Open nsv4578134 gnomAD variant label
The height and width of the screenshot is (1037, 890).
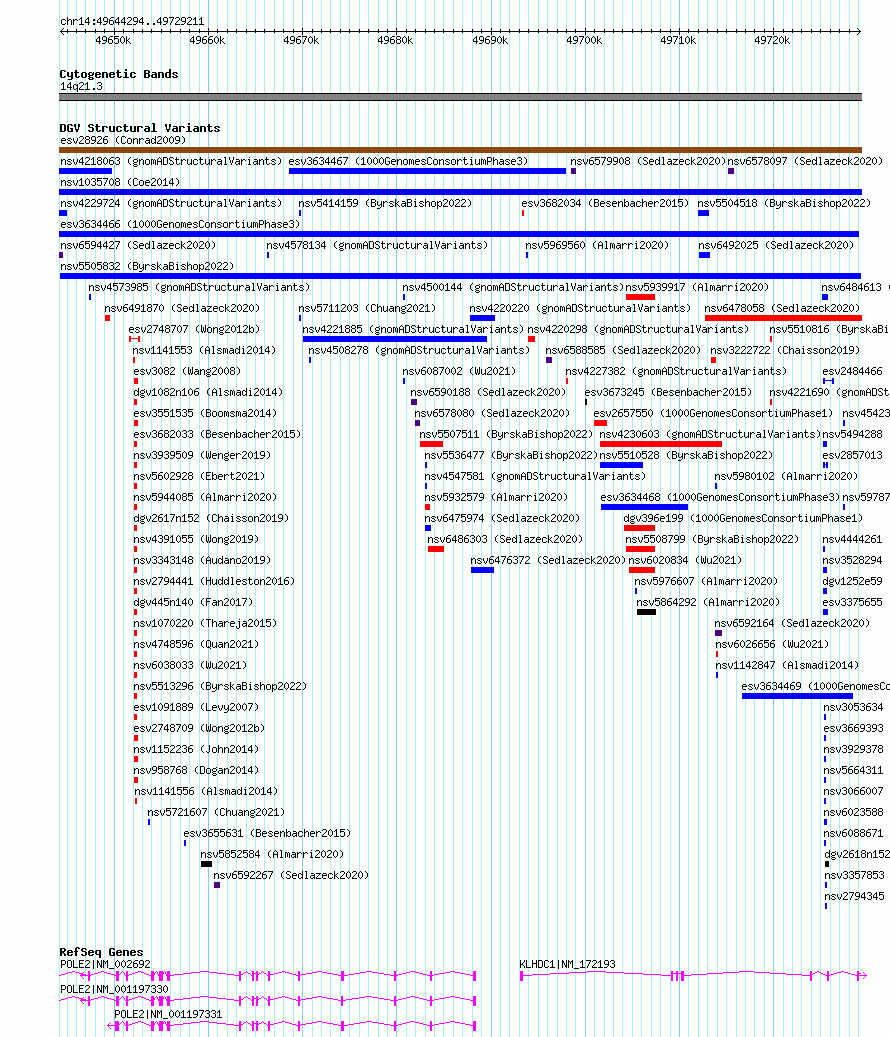tap(377, 245)
